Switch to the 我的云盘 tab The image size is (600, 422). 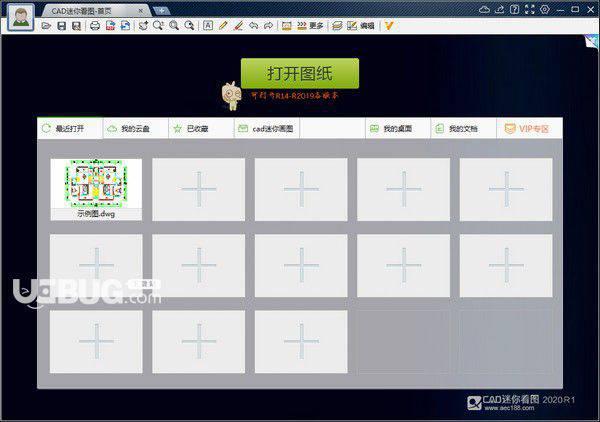tap(135, 129)
